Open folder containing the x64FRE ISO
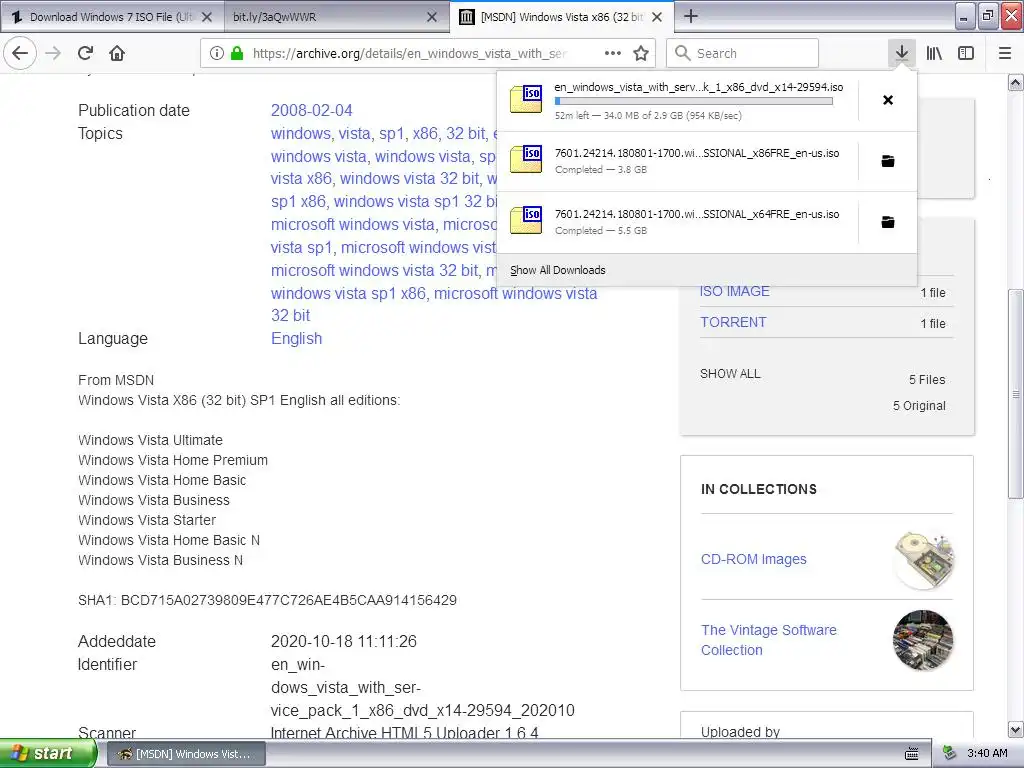Image resolution: width=1024 pixels, height=768 pixels. (888, 222)
